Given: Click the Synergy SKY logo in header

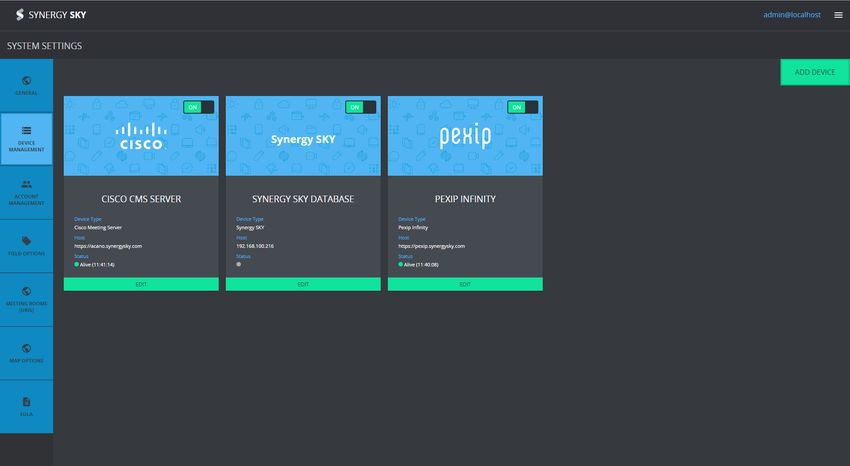Looking at the screenshot, I should coord(51,15).
